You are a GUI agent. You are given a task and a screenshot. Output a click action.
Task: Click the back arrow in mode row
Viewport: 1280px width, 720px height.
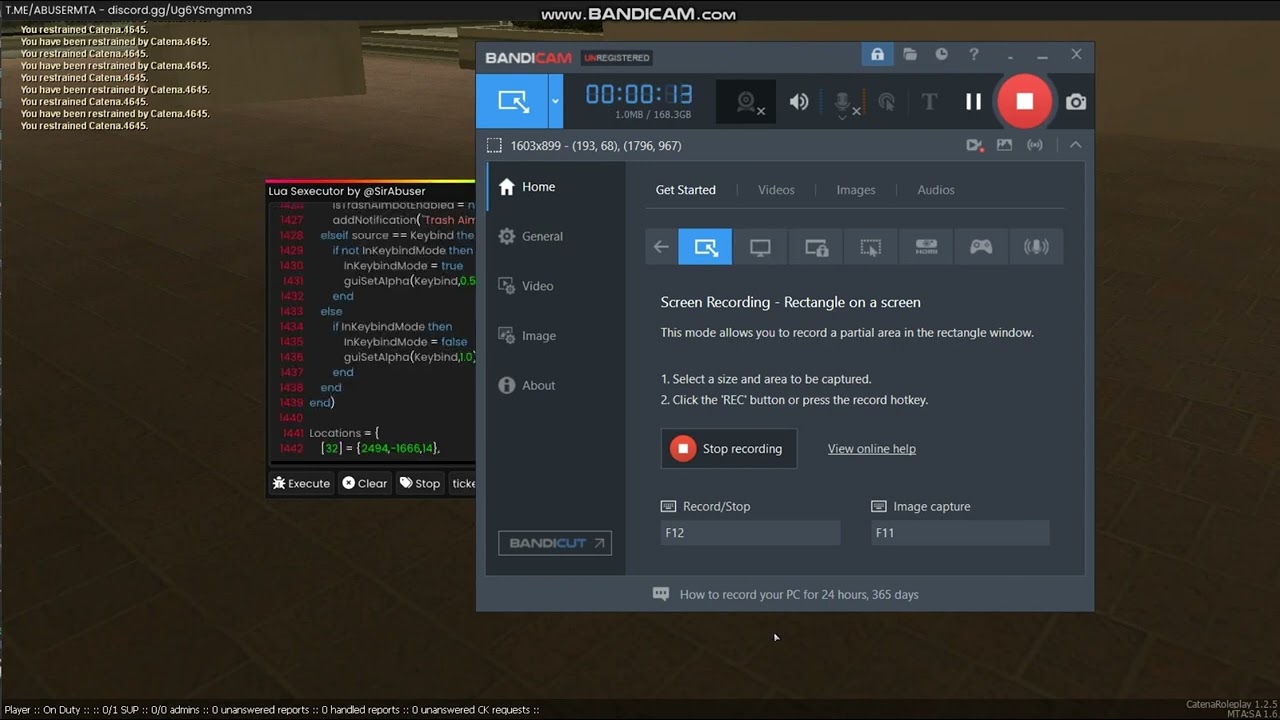click(661, 247)
